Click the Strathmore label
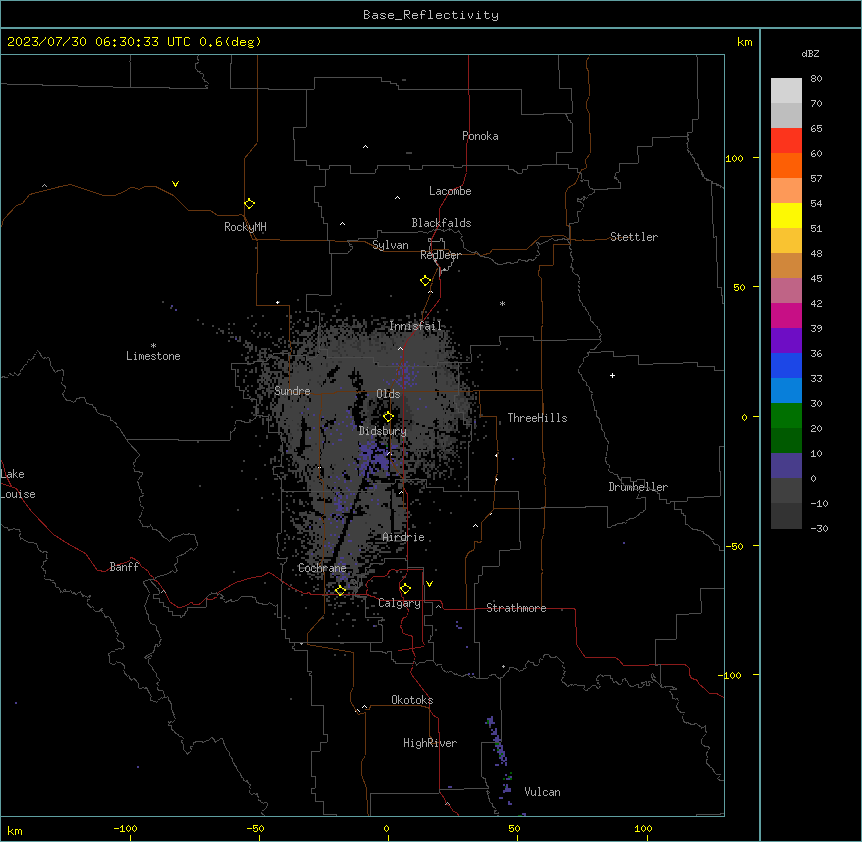862x842 pixels. [516, 608]
